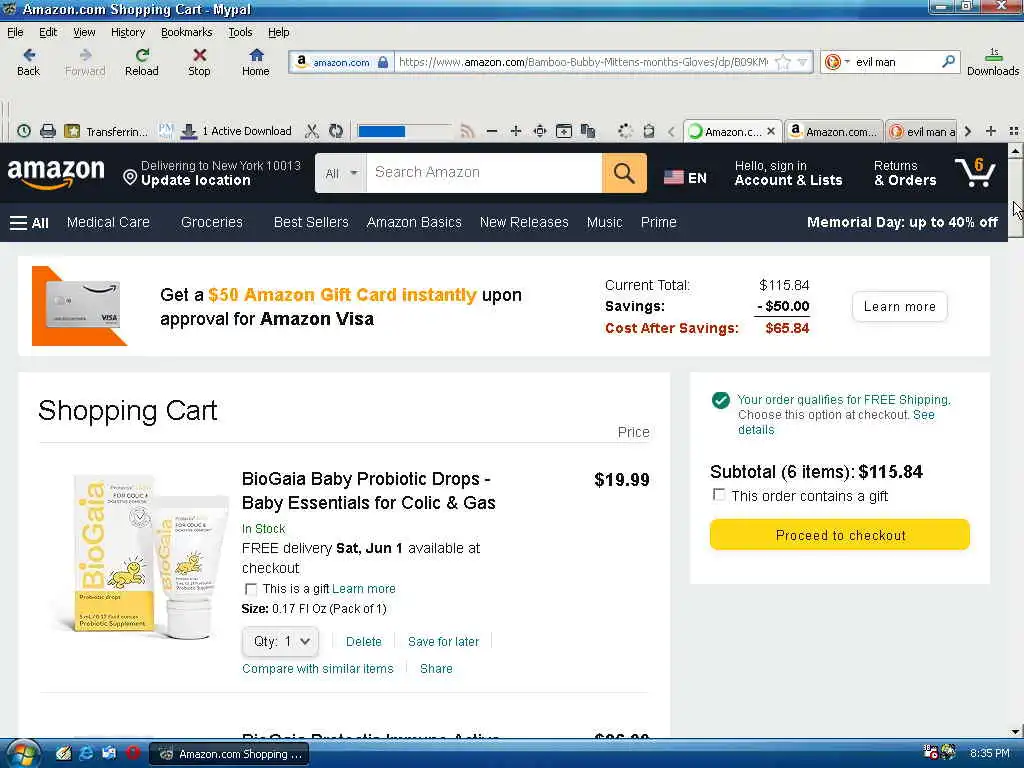Open Memorial Day: up to 40% off
The height and width of the screenshot is (768, 1024).
[x=902, y=223]
